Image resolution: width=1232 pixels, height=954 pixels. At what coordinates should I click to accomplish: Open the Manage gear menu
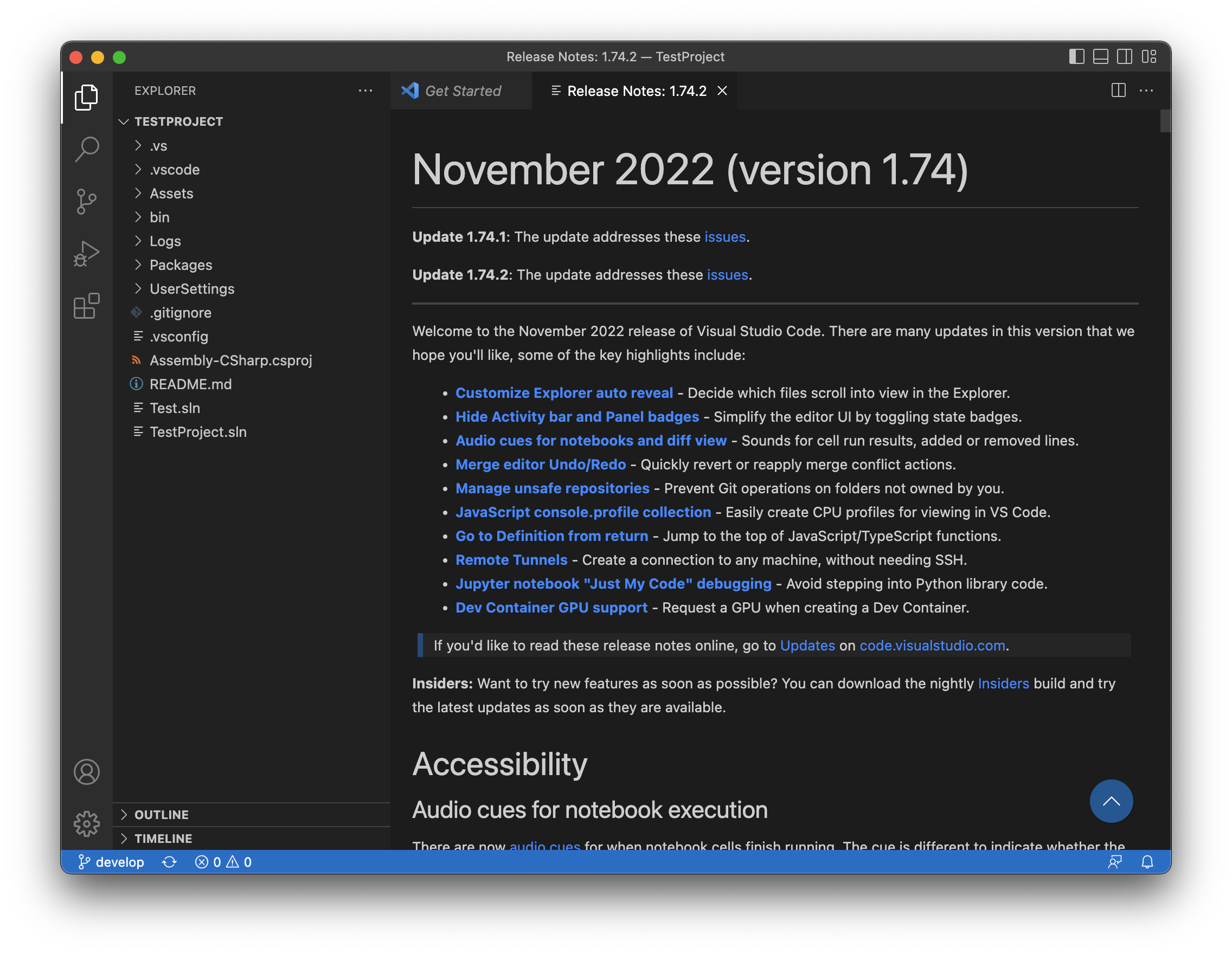coord(86,823)
